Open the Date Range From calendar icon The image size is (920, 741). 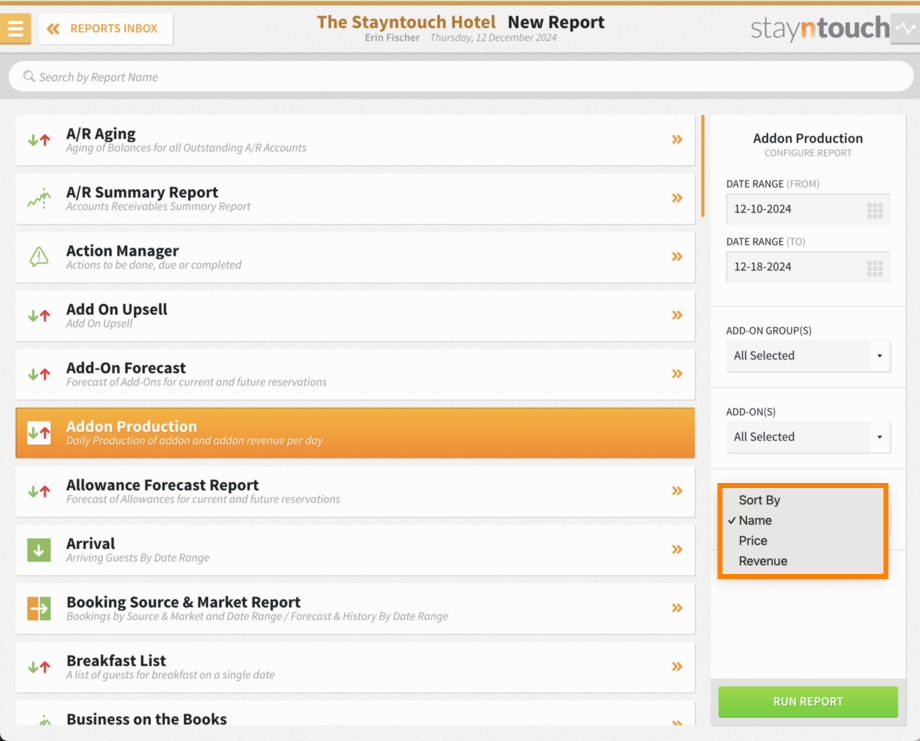(x=875, y=210)
